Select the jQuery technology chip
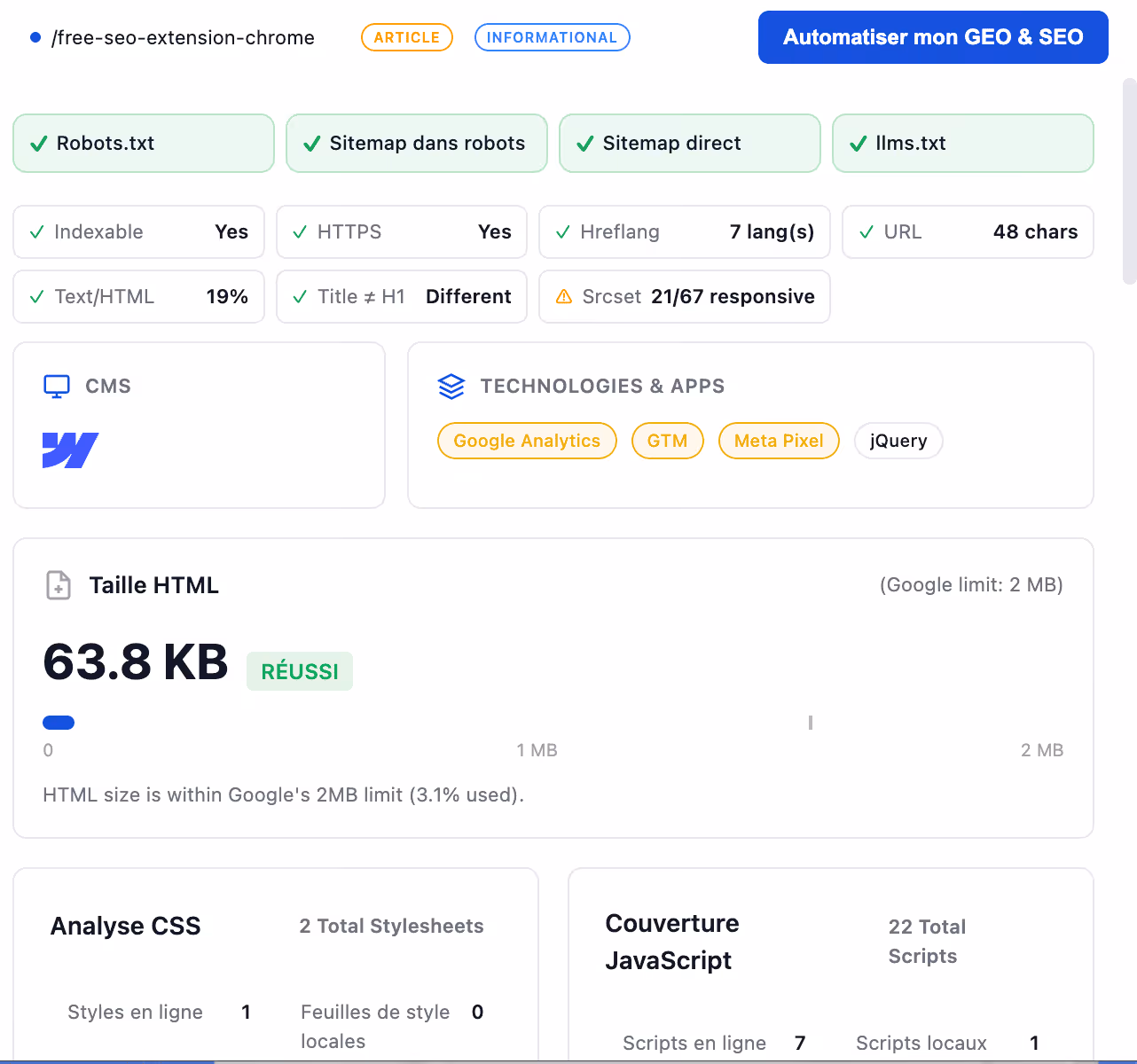Image resolution: width=1137 pixels, height=1064 pixels. click(898, 441)
